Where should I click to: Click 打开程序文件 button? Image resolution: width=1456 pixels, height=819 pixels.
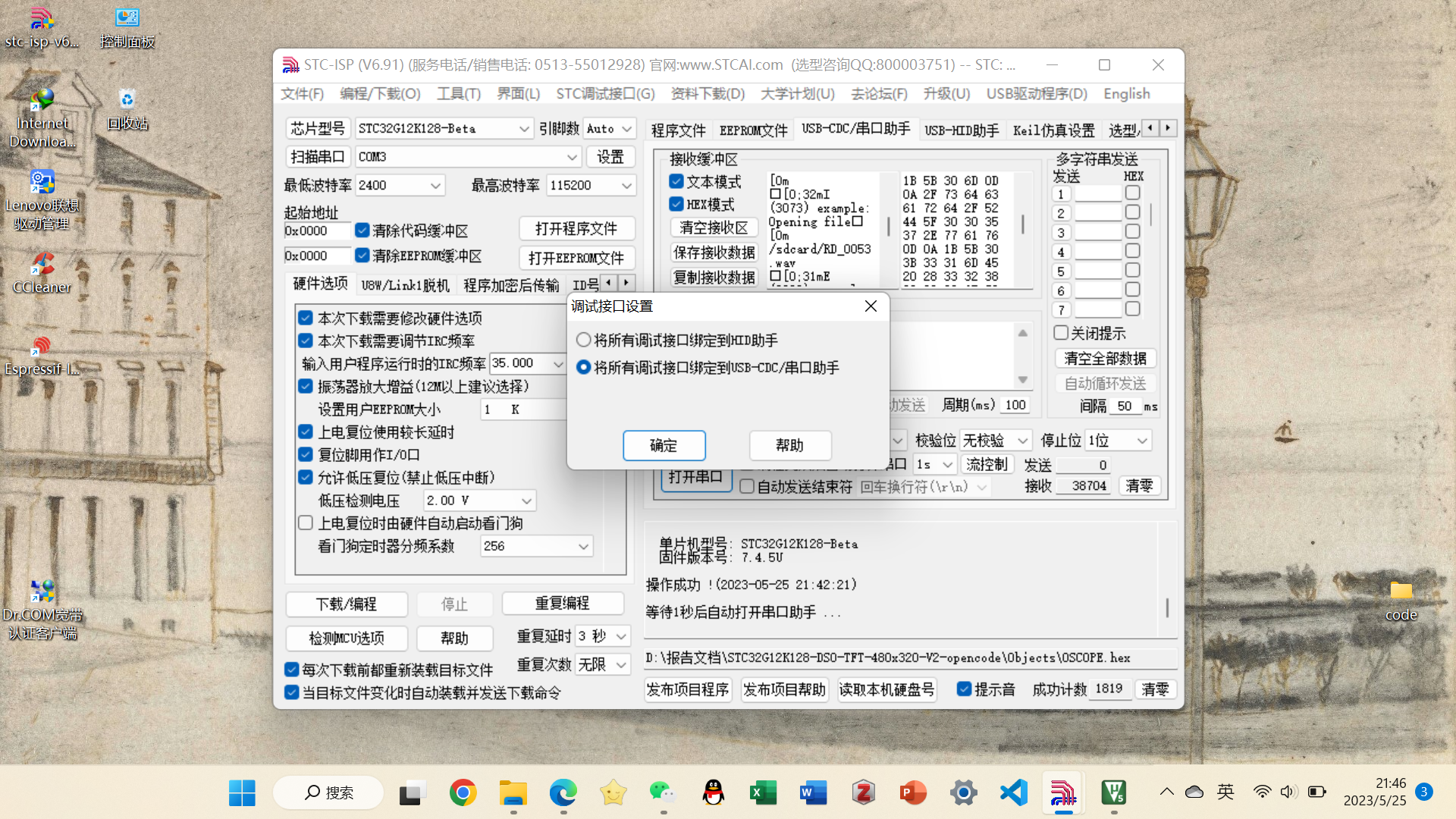pyautogui.click(x=576, y=228)
